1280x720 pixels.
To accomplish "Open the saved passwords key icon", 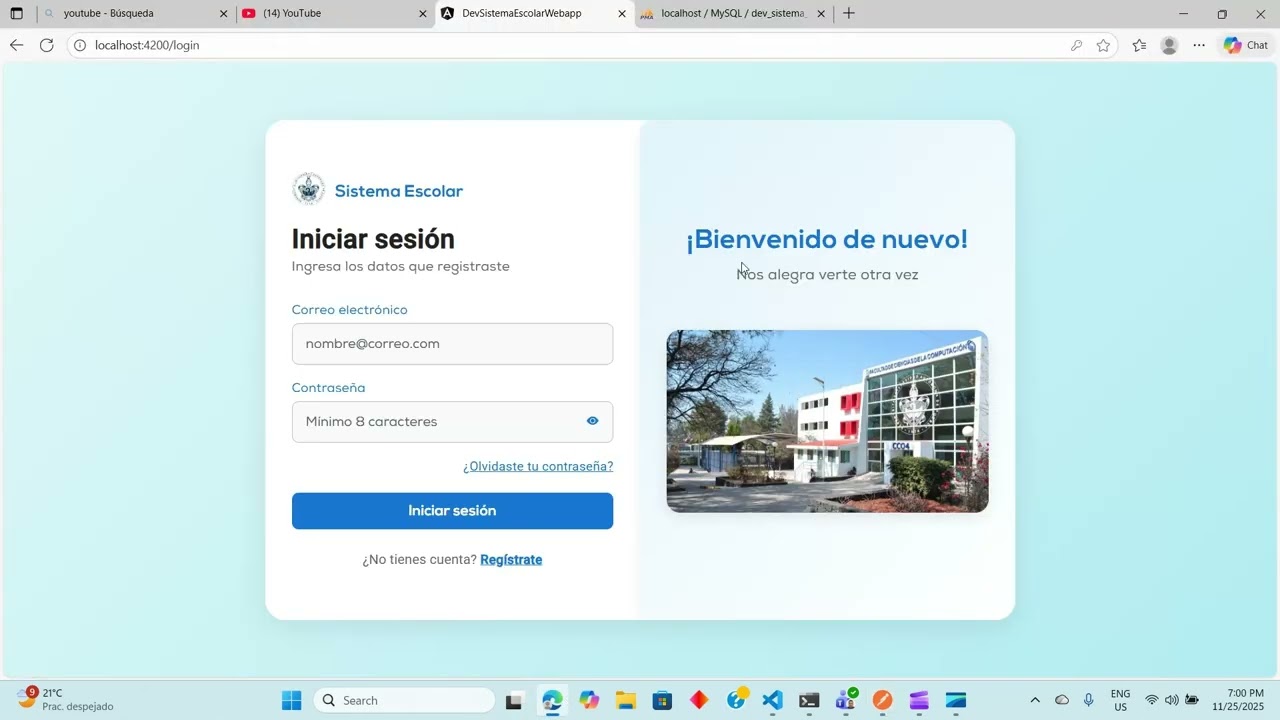I will tap(1076, 45).
